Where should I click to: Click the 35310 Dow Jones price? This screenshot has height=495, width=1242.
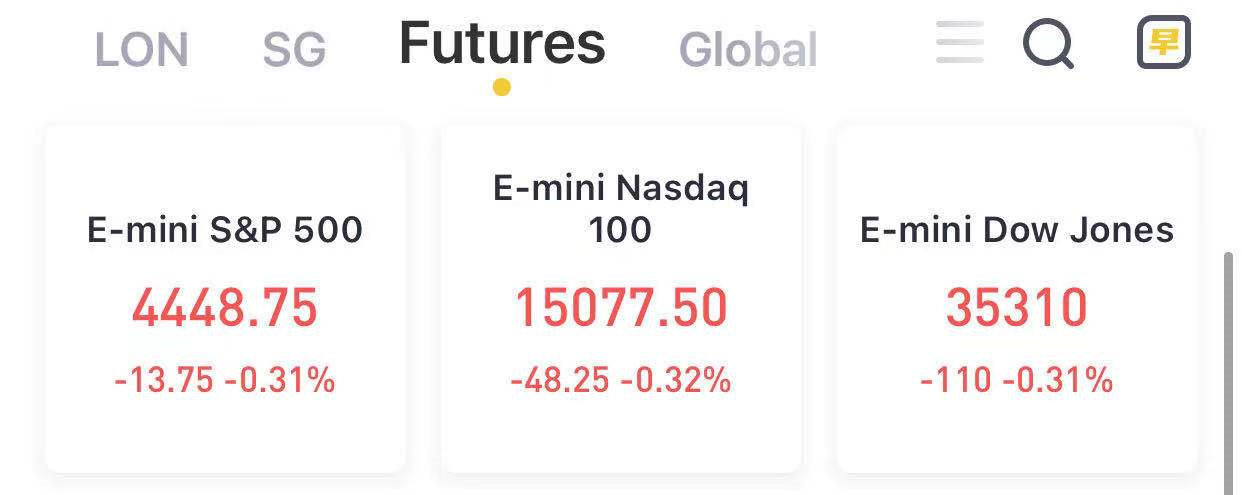click(x=1017, y=308)
